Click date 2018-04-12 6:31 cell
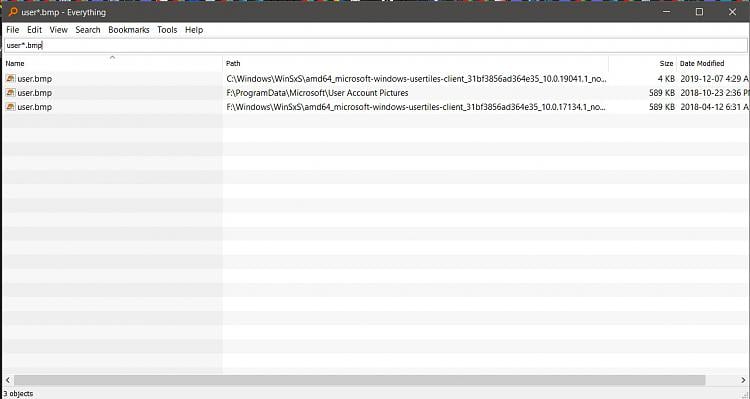750x399 pixels. 714,107
